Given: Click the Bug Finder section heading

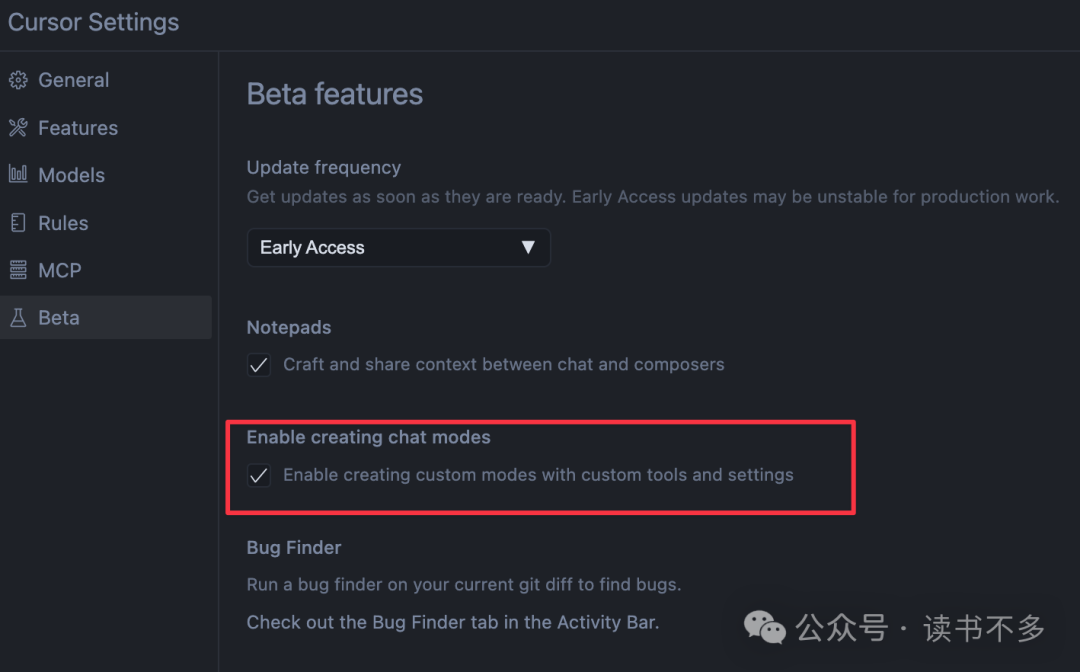Looking at the screenshot, I should tap(293, 547).
